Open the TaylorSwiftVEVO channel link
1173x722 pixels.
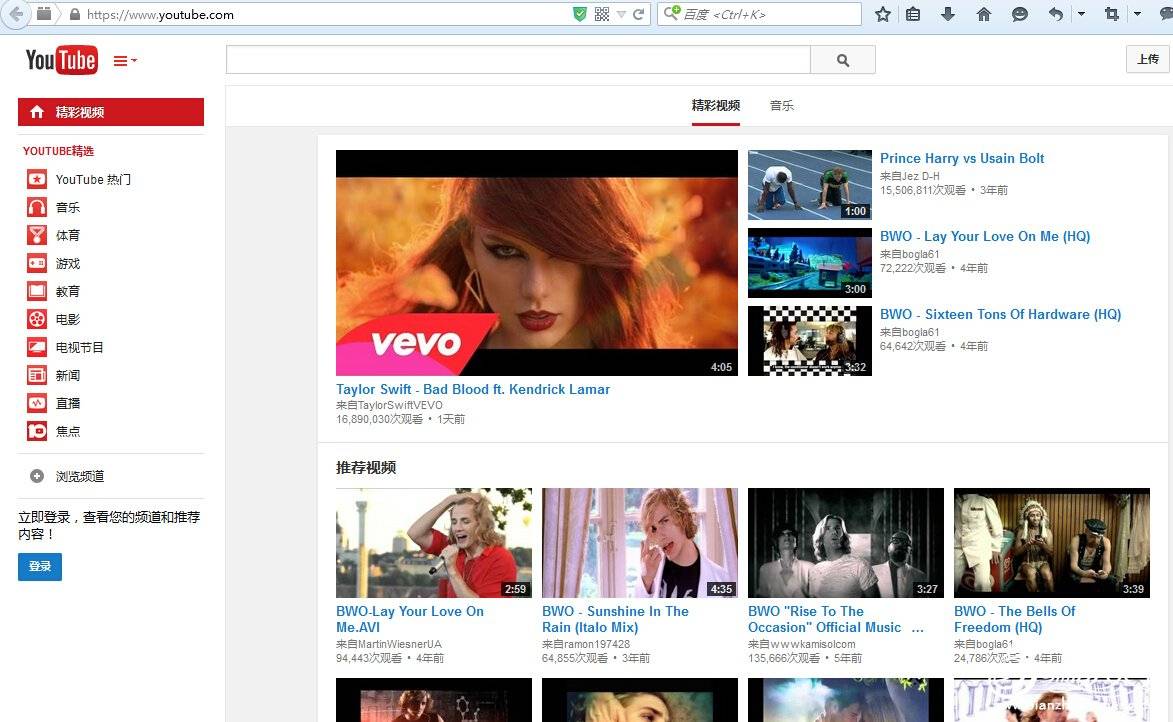point(400,406)
